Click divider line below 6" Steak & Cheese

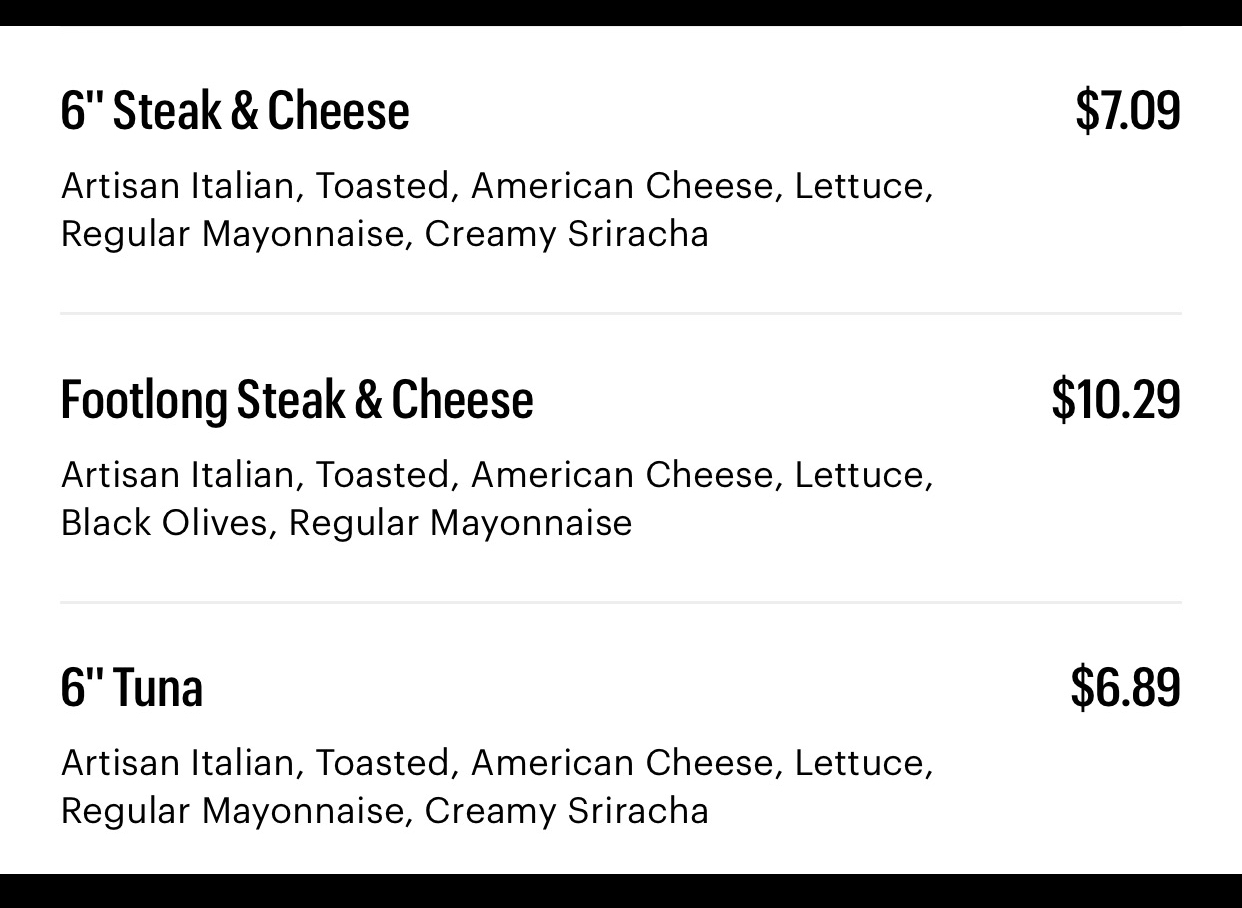coord(620,313)
